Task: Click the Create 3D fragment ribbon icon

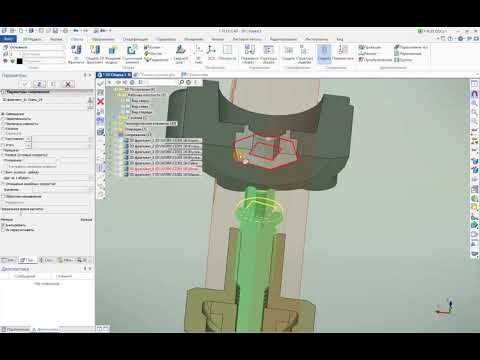Action: 95,54
